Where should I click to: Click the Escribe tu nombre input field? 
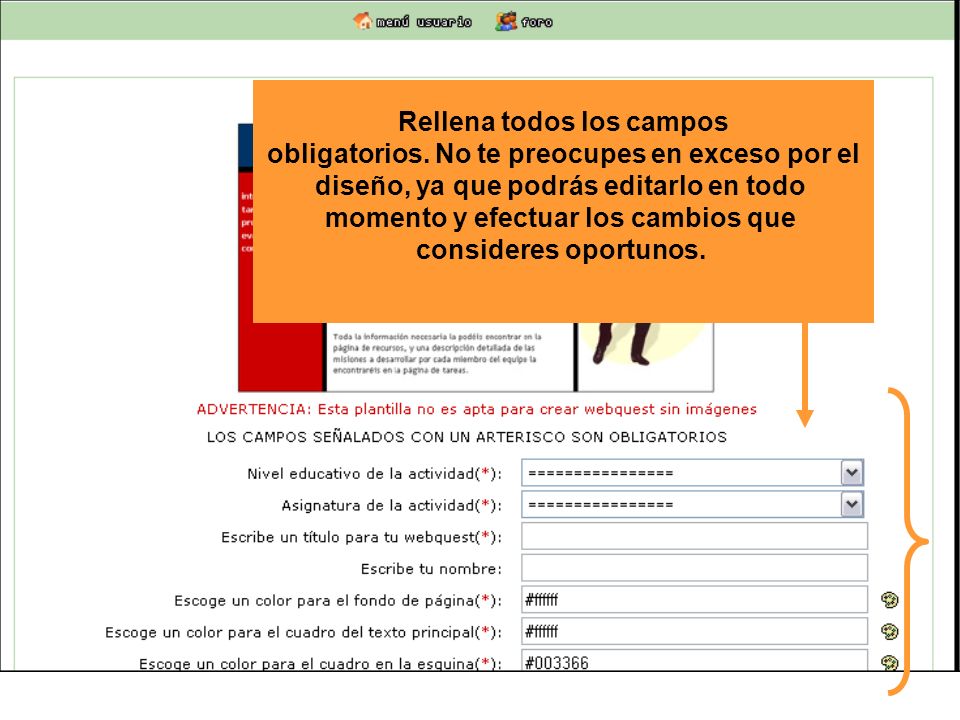point(694,568)
